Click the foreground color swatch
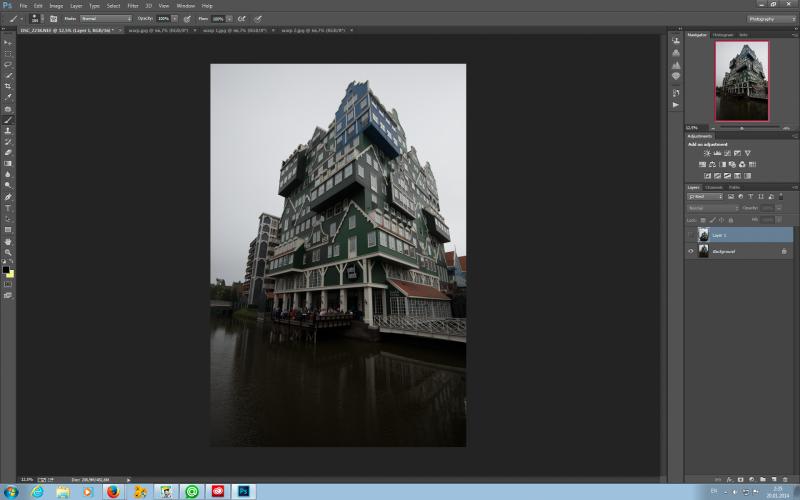This screenshot has height=500, width=800. coord(6,269)
